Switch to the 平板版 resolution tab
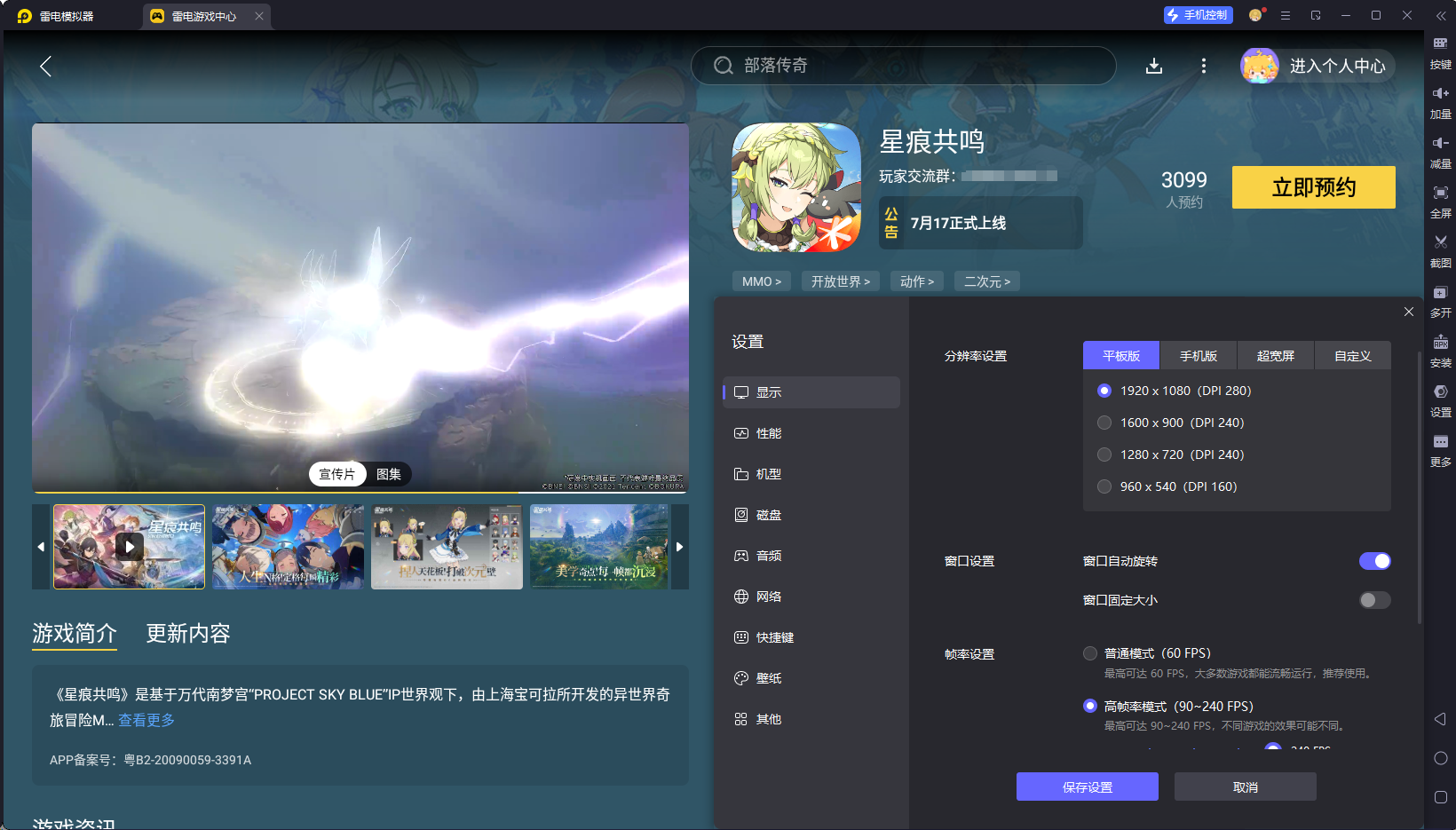The height and width of the screenshot is (830, 1456). tap(1121, 356)
